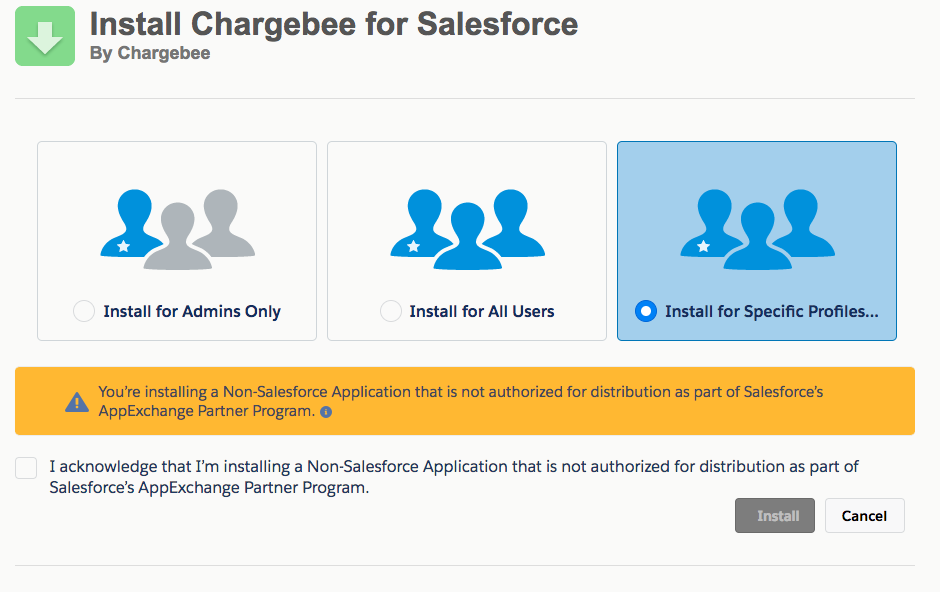This screenshot has width=940, height=592.
Task: Select the Install for Specific Profiles radio button
Action: pyautogui.click(x=646, y=312)
